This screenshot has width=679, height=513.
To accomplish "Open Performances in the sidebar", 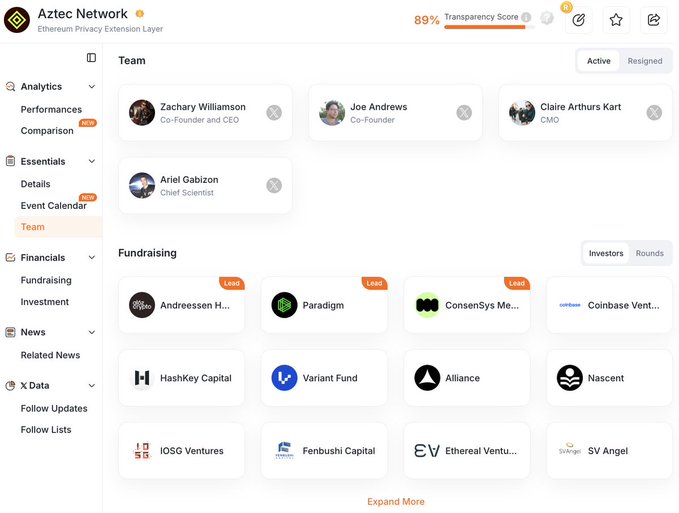I will pyautogui.click(x=51, y=110).
